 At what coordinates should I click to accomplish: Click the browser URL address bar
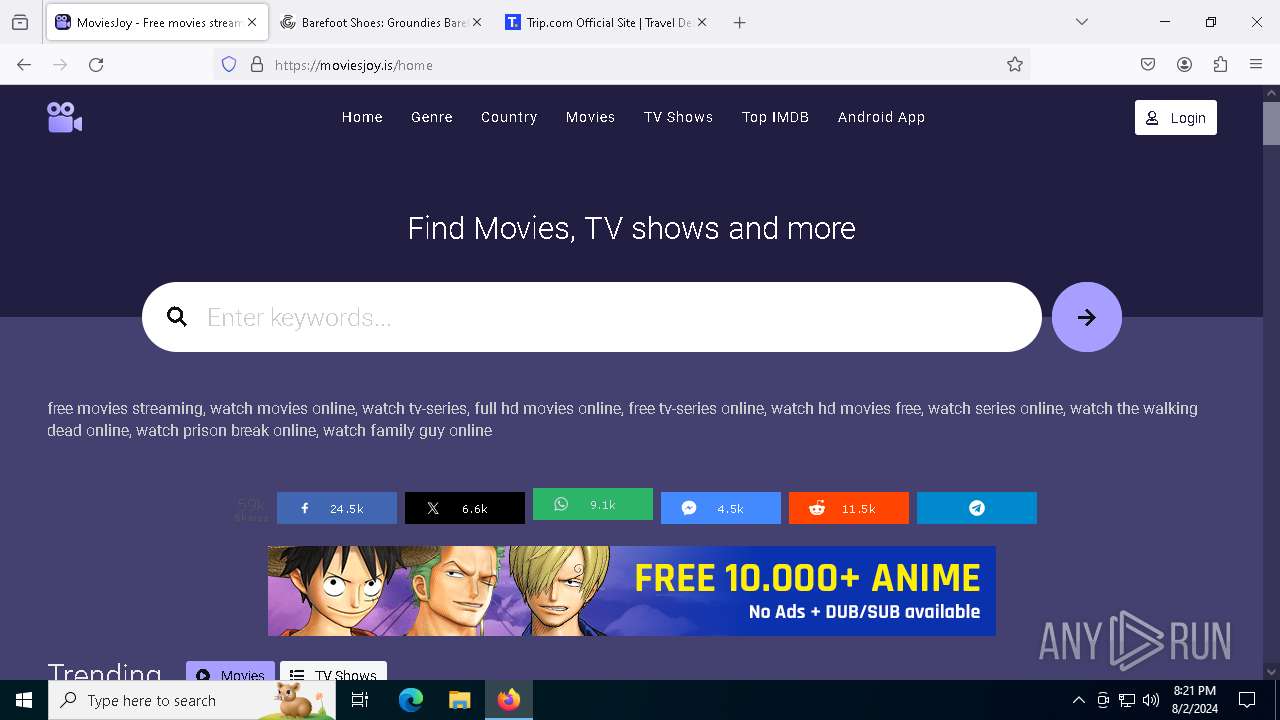click(x=620, y=65)
